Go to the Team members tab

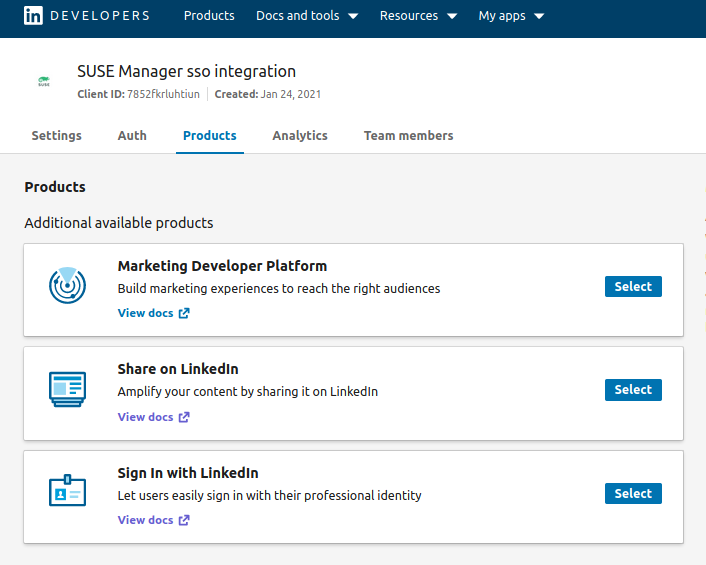(408, 136)
